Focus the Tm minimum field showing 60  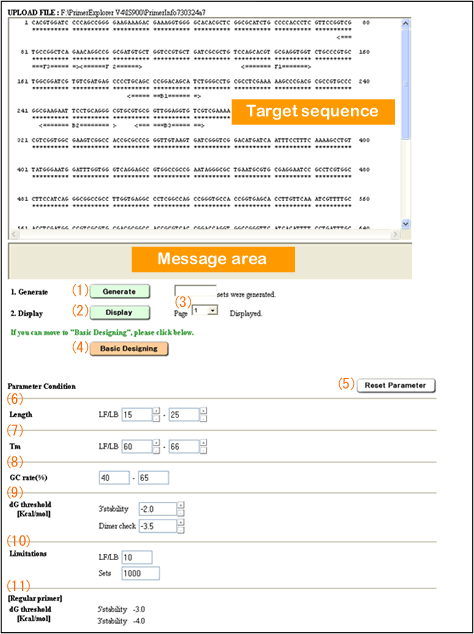[x=137, y=447]
